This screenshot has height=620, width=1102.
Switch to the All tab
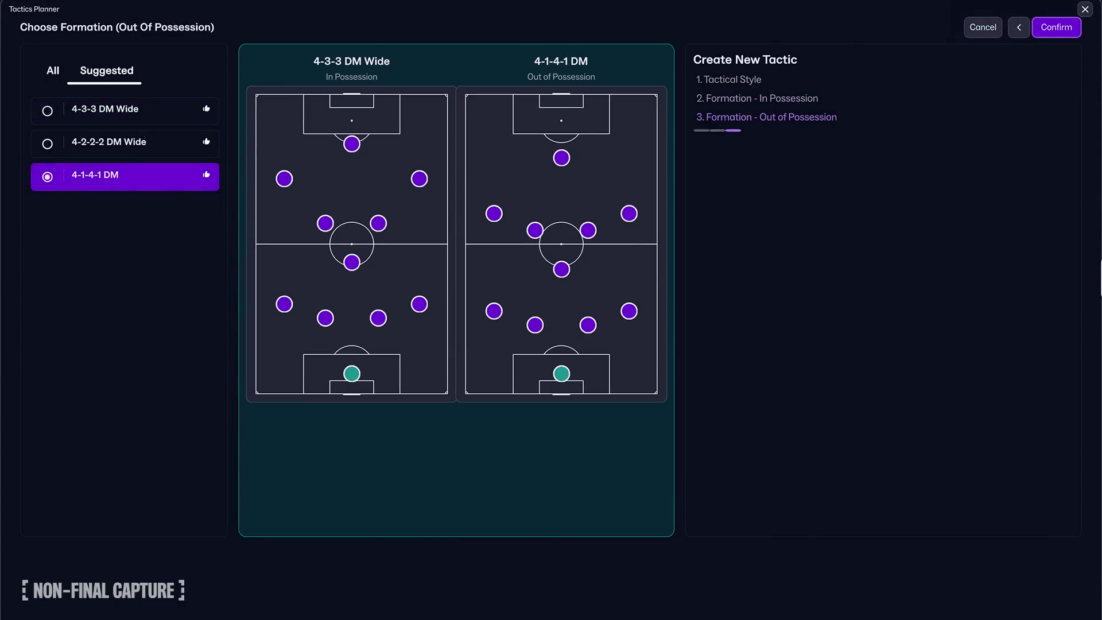click(x=52, y=71)
